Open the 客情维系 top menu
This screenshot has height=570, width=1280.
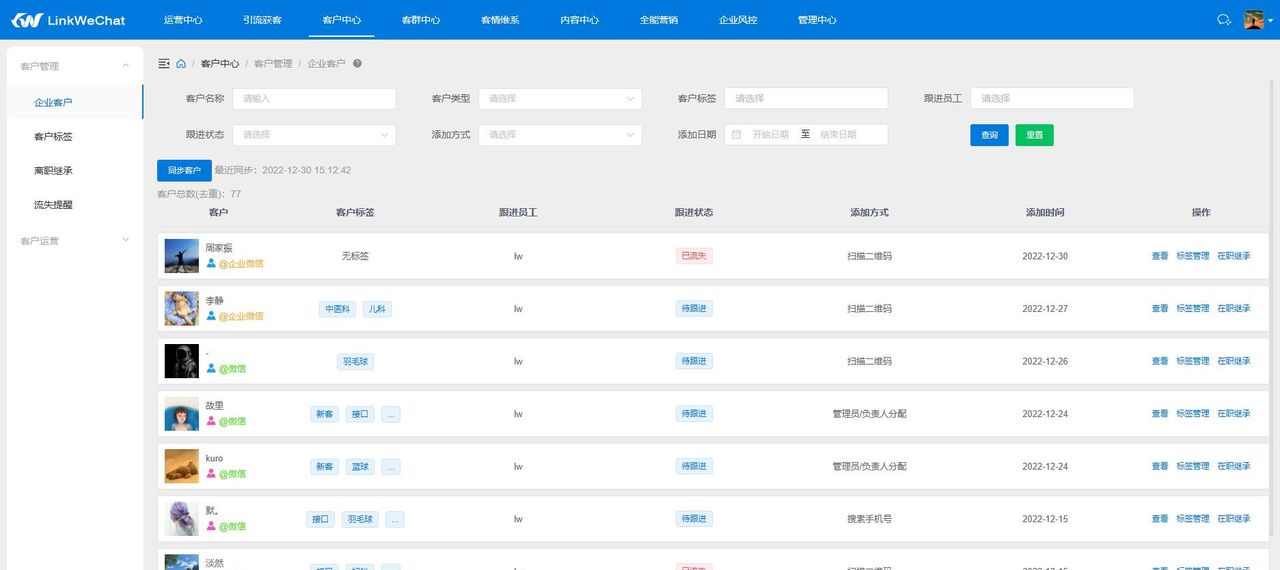(x=500, y=20)
